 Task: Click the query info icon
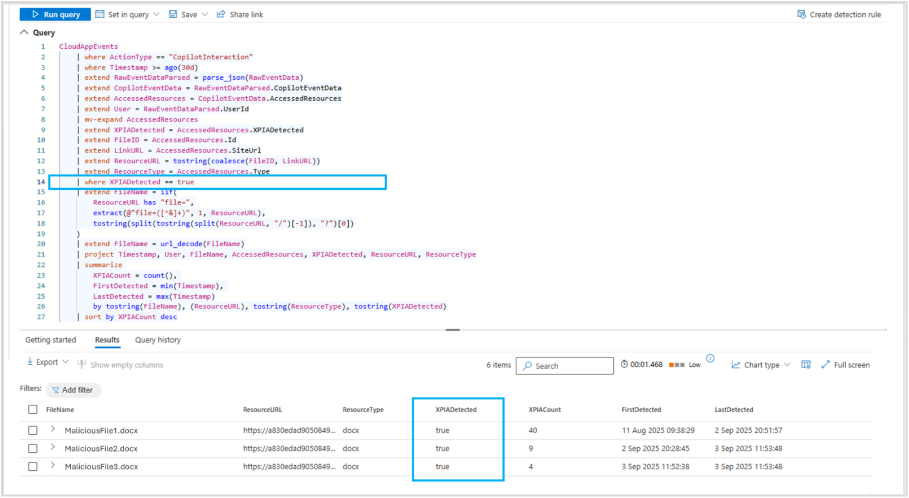coord(710,358)
